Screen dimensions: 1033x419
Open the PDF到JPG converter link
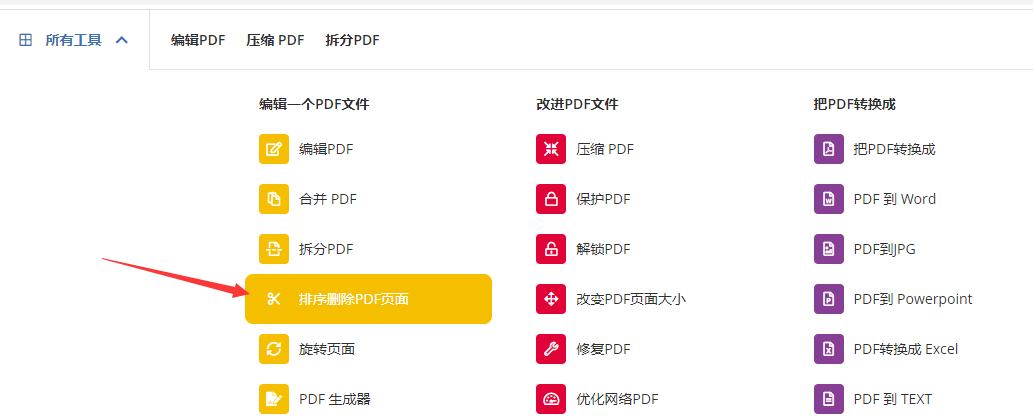885,249
